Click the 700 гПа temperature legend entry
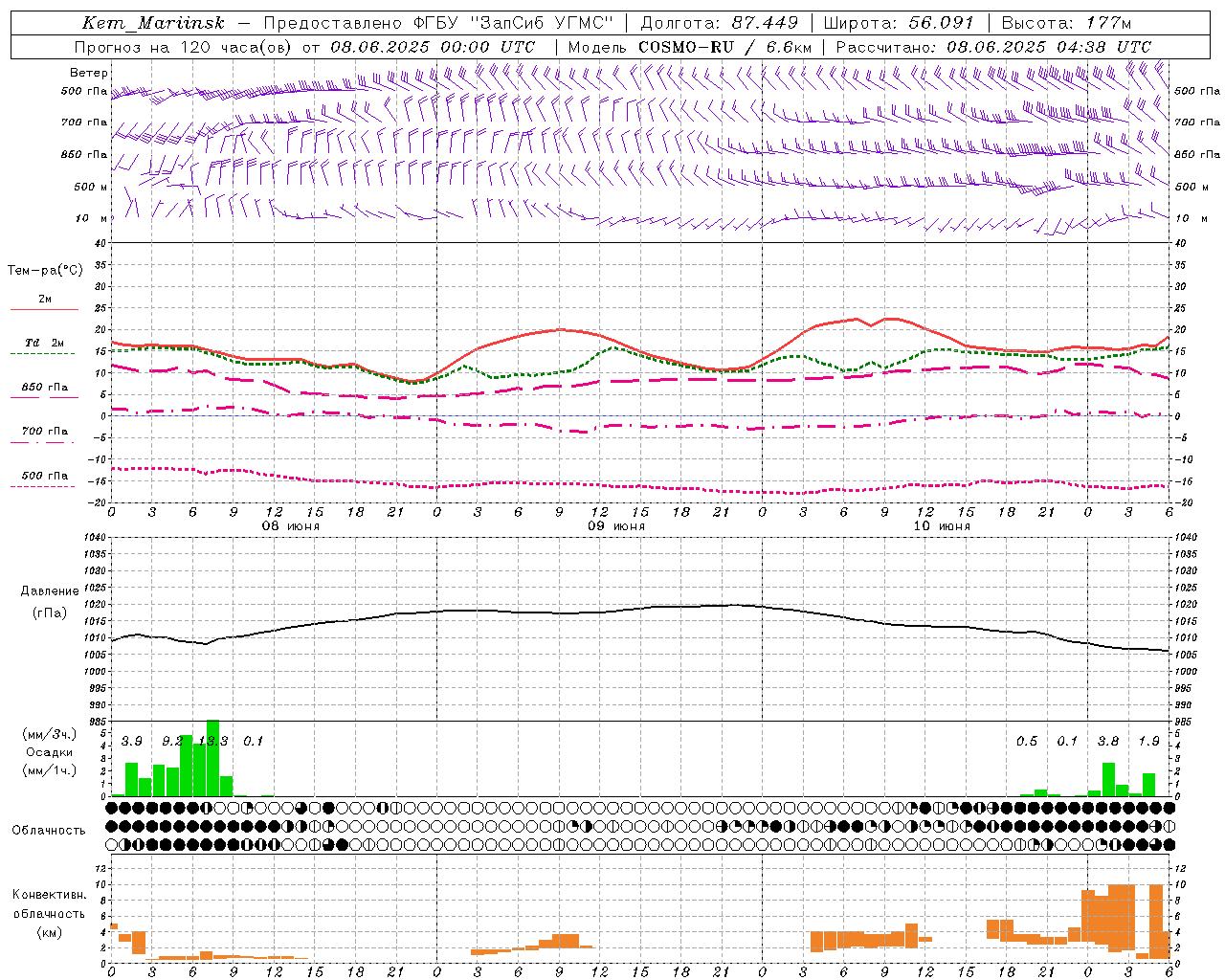This screenshot has width=1225, height=980. (45, 432)
